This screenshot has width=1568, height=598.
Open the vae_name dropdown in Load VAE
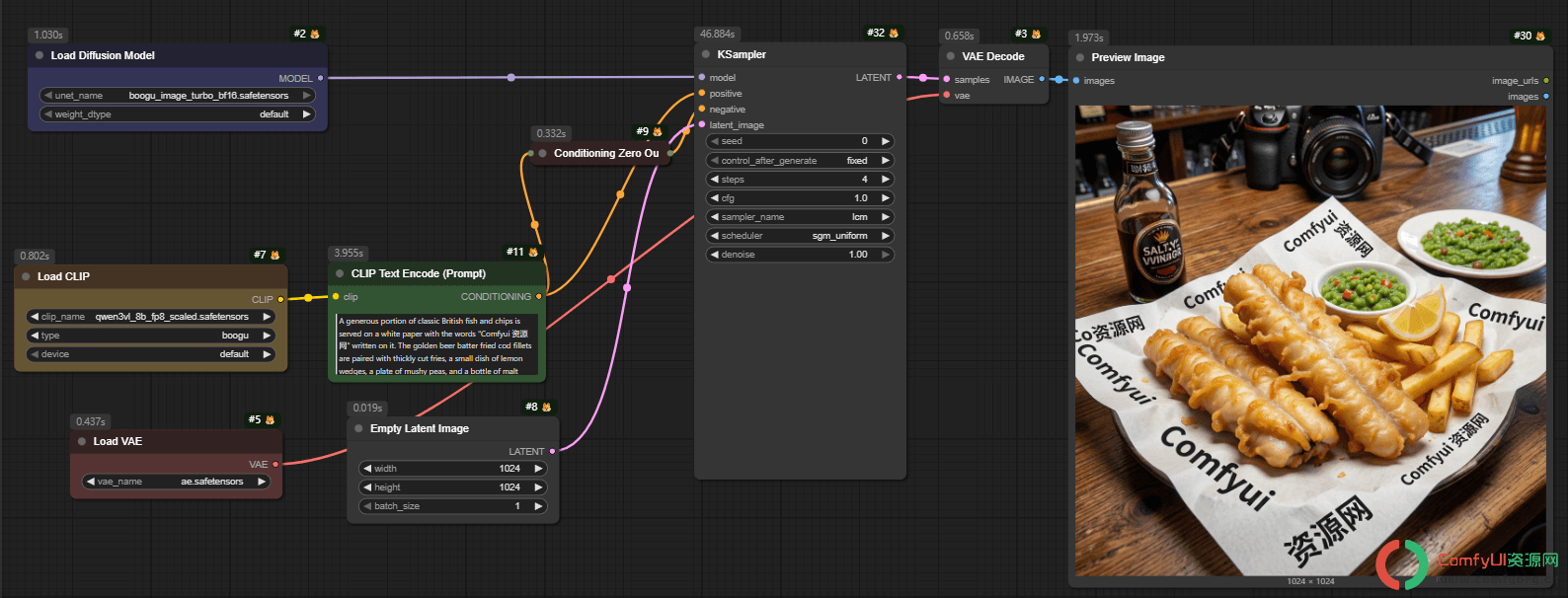(x=176, y=482)
